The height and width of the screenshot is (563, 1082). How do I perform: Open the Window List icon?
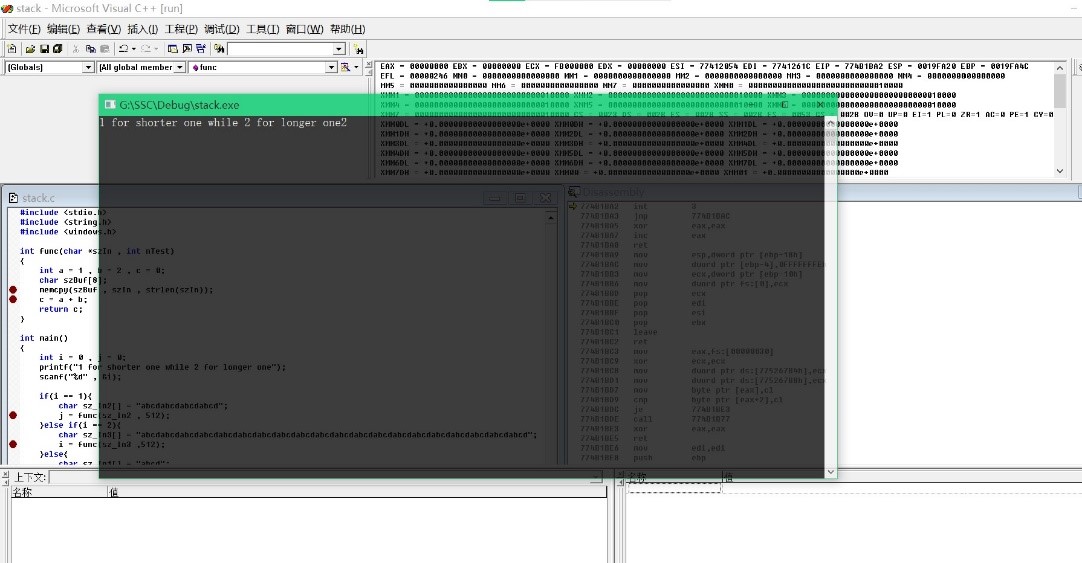[201, 49]
